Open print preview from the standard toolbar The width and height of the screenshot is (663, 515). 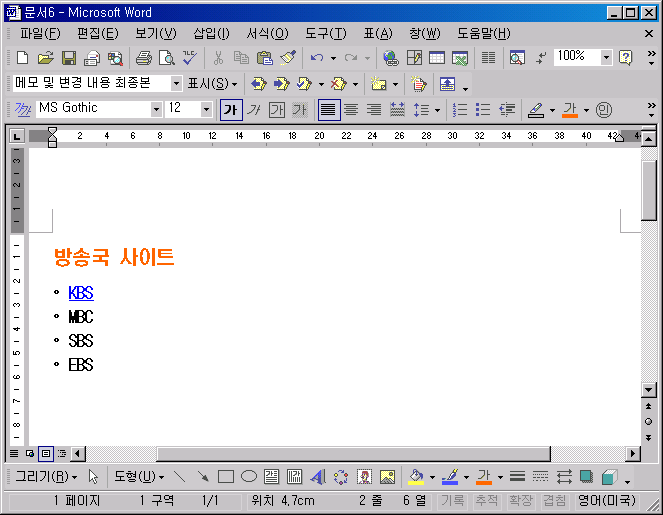(x=167, y=58)
